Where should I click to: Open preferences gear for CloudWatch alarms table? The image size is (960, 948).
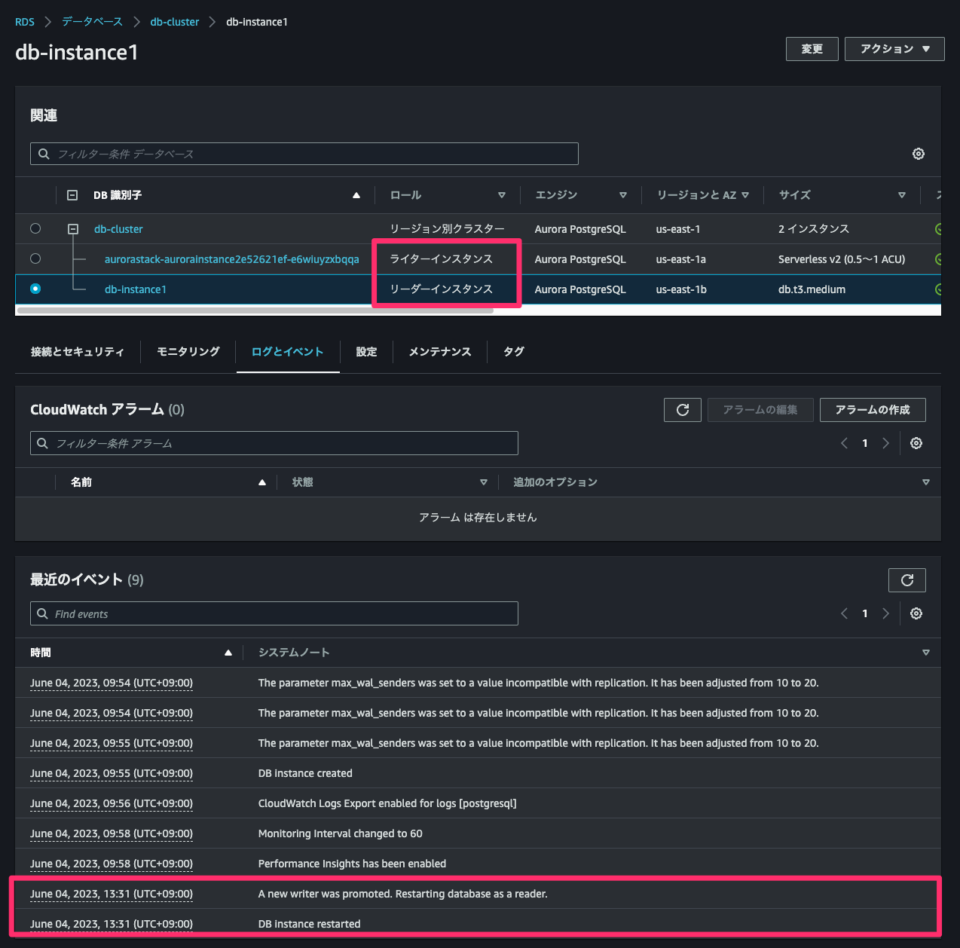pyautogui.click(x=916, y=442)
